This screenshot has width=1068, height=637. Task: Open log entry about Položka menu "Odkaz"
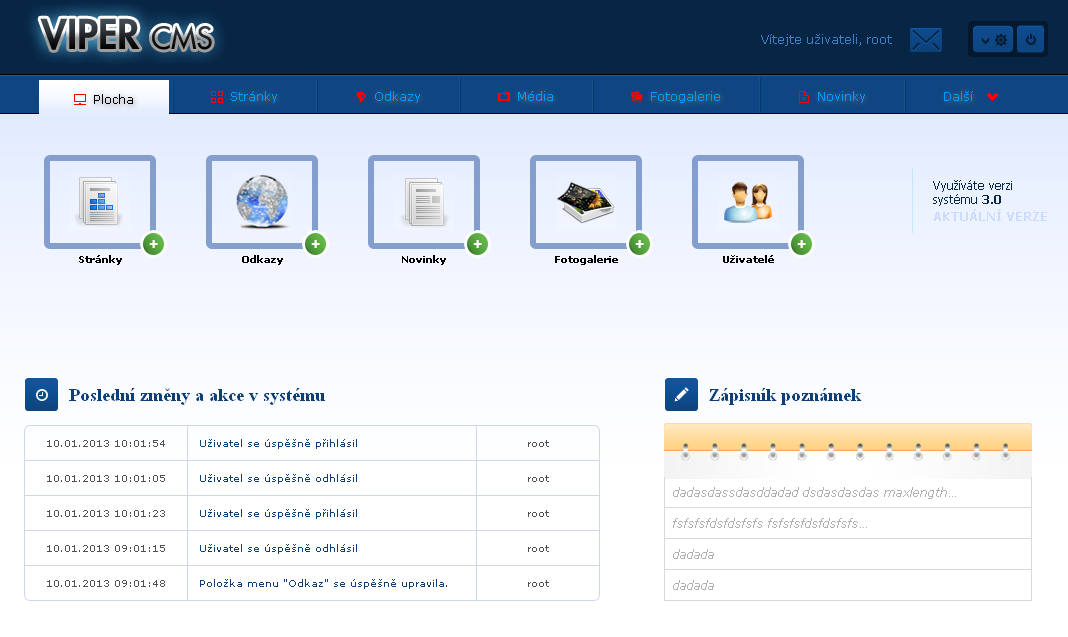[x=323, y=583]
